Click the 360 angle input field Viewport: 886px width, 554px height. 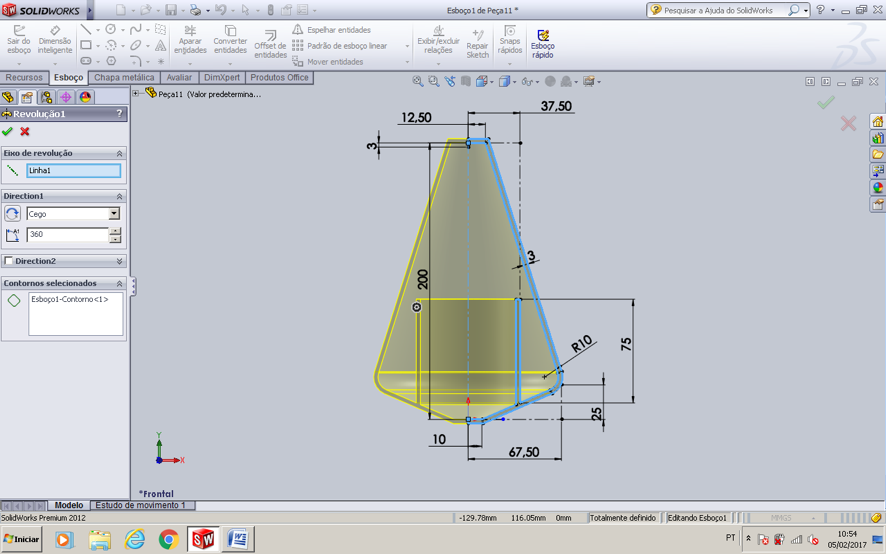click(67, 234)
